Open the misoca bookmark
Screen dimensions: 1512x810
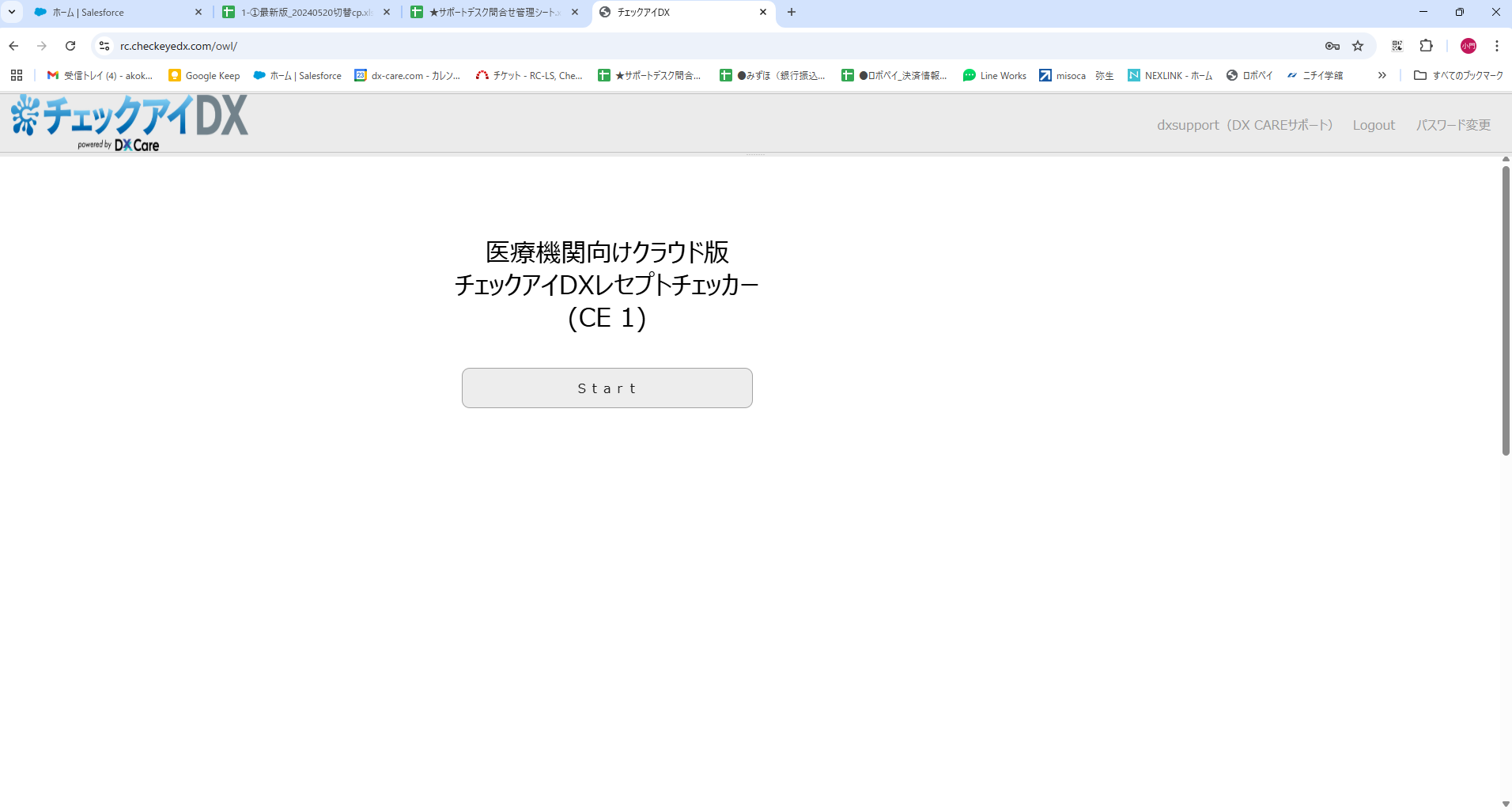pyautogui.click(x=1063, y=76)
